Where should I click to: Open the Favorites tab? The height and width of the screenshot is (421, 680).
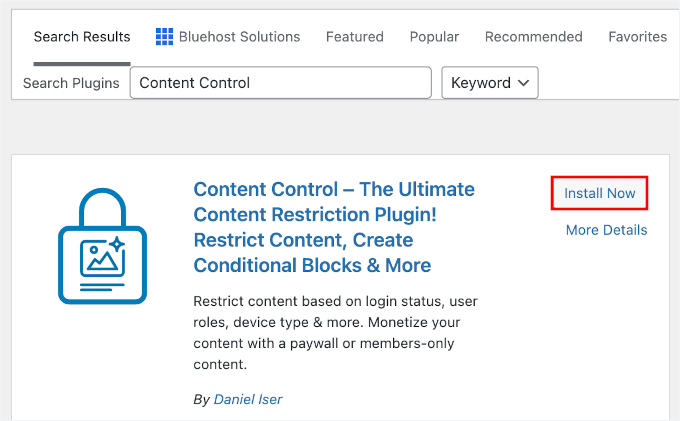pos(637,37)
